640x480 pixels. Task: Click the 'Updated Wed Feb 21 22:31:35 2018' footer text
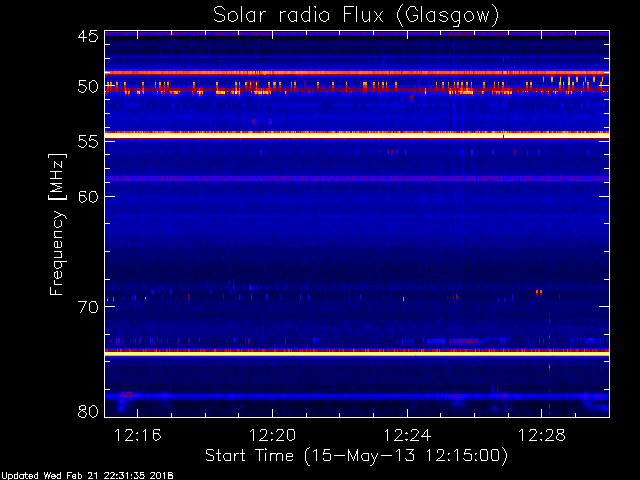[87, 476]
